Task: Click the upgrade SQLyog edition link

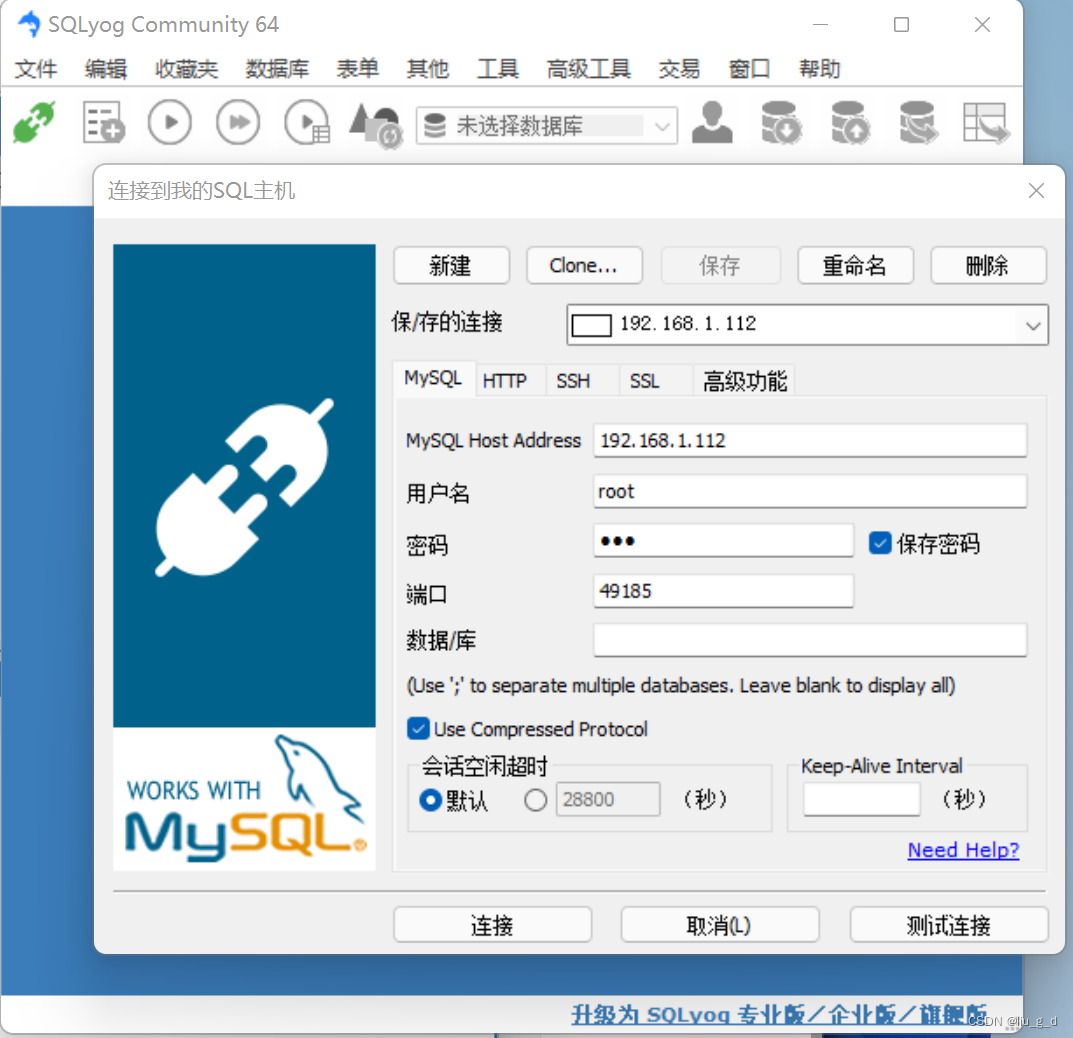Action: click(x=779, y=1014)
